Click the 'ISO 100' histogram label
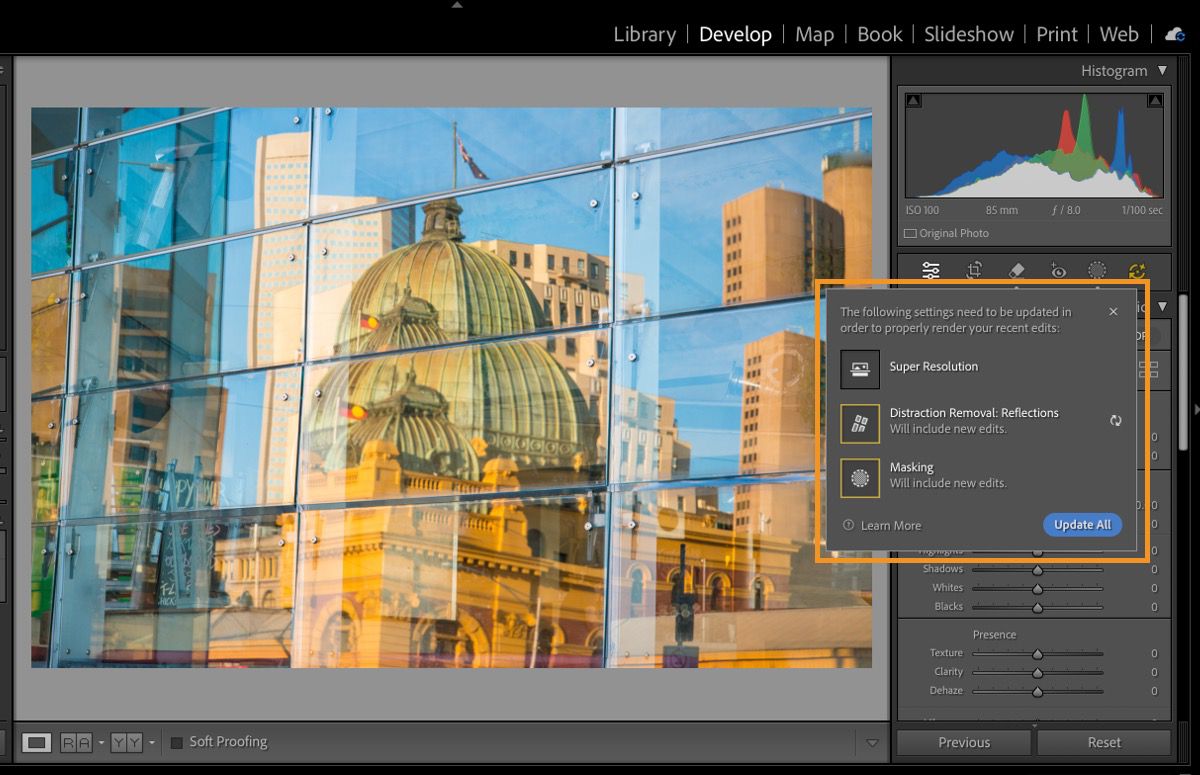This screenshot has width=1200, height=775. pyautogui.click(x=923, y=210)
